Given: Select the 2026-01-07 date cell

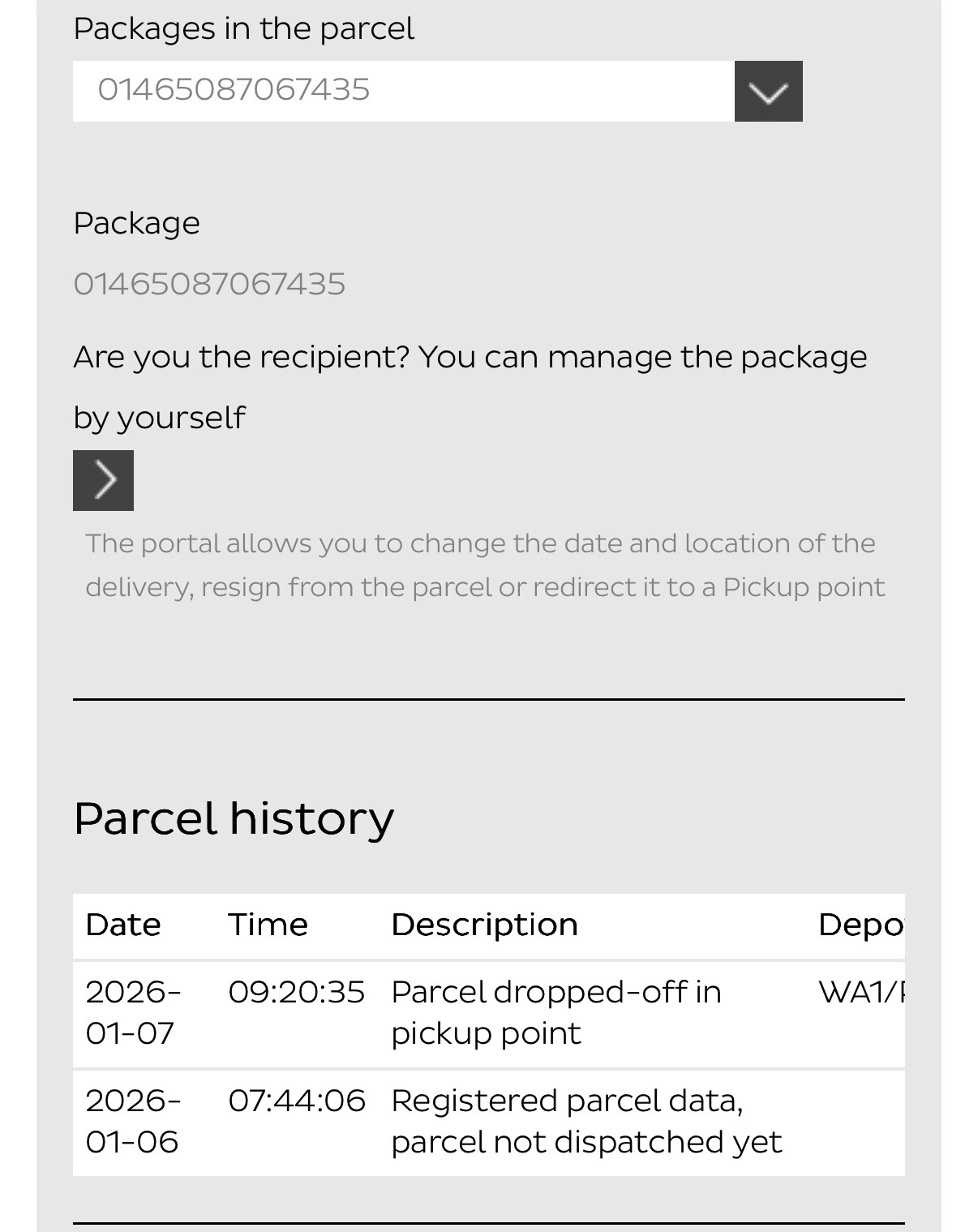Looking at the screenshot, I should pyautogui.click(x=132, y=1012).
